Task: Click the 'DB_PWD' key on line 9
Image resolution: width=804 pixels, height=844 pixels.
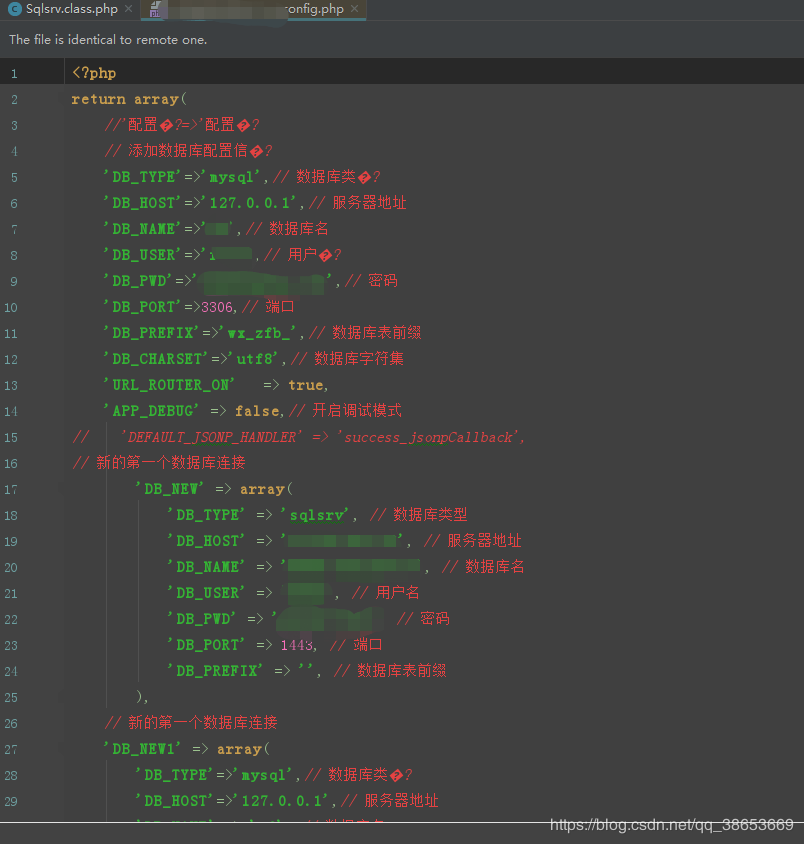Action: (137, 281)
